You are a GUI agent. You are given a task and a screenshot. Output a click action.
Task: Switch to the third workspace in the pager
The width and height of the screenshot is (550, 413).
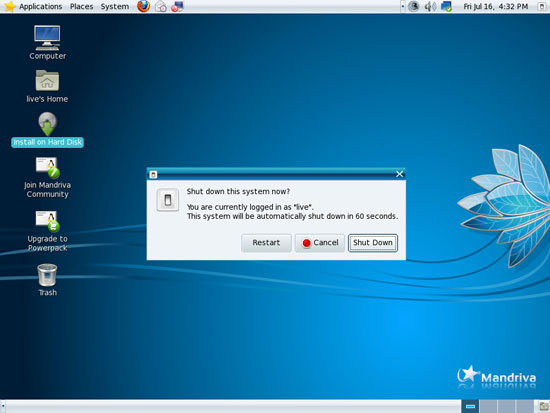pos(506,406)
